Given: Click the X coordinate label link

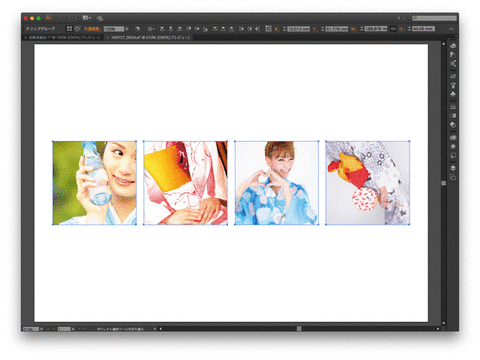Looking at the screenshot, I should [277, 29].
